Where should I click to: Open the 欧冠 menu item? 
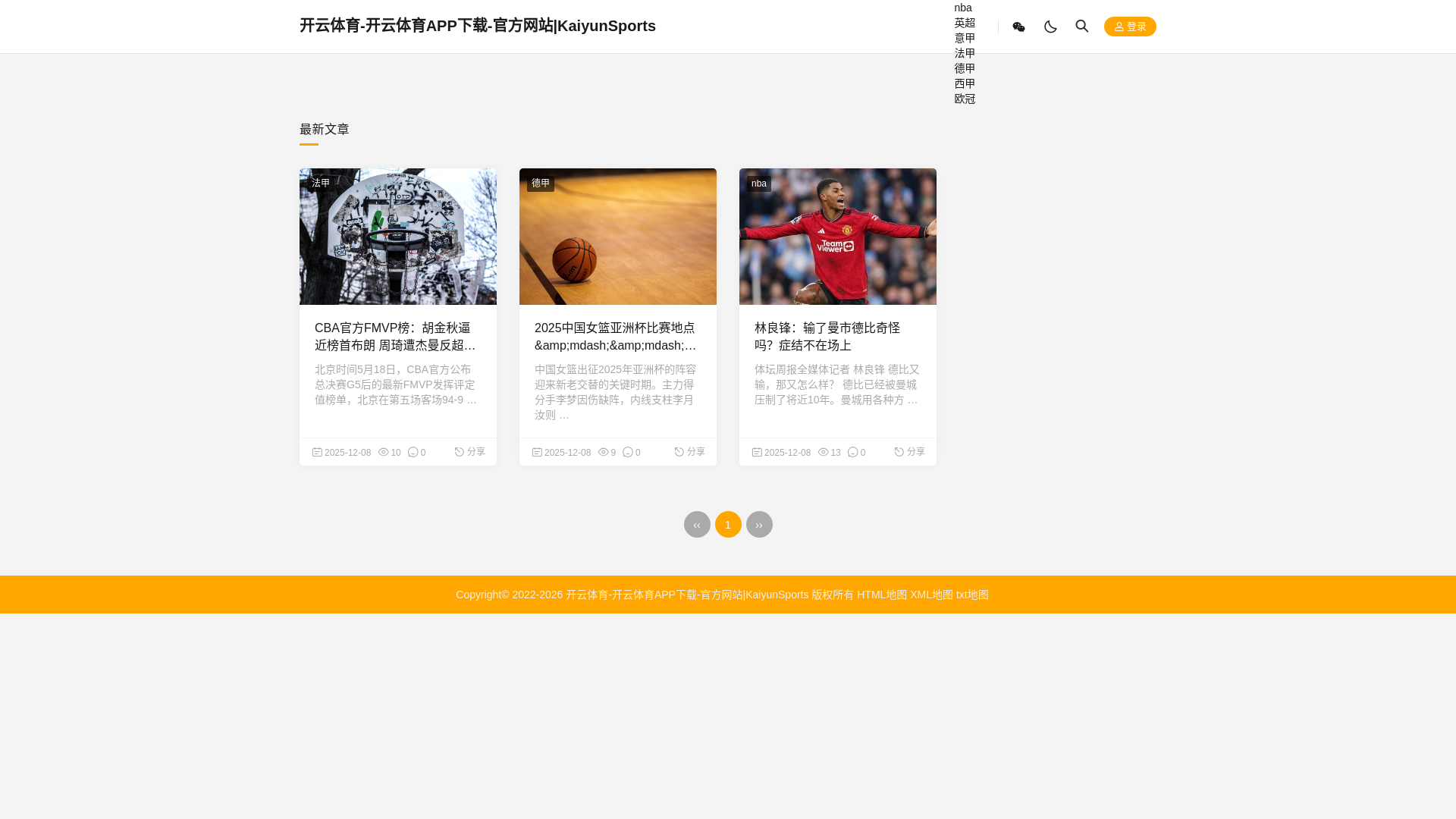pyautogui.click(x=965, y=99)
